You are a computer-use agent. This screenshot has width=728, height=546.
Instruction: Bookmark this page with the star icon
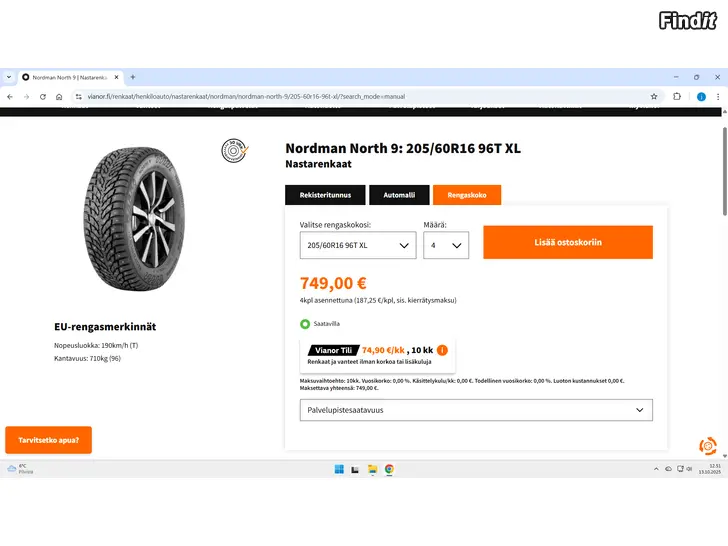(654, 97)
